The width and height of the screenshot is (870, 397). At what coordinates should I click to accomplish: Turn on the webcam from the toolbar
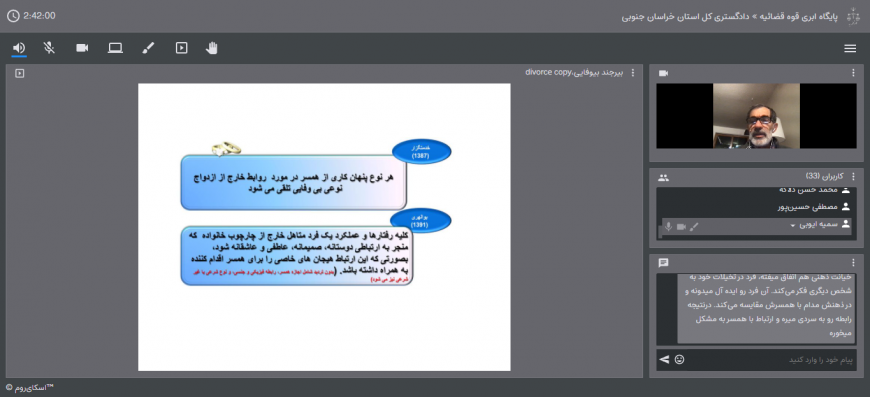point(82,48)
